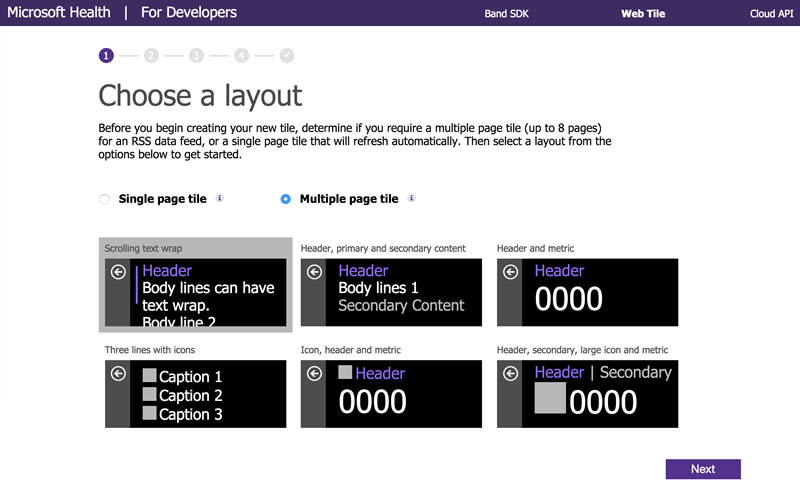Screen dimensions: 800x484
Task: Click the gray icon square beside Caption 1
Action: click(x=149, y=375)
